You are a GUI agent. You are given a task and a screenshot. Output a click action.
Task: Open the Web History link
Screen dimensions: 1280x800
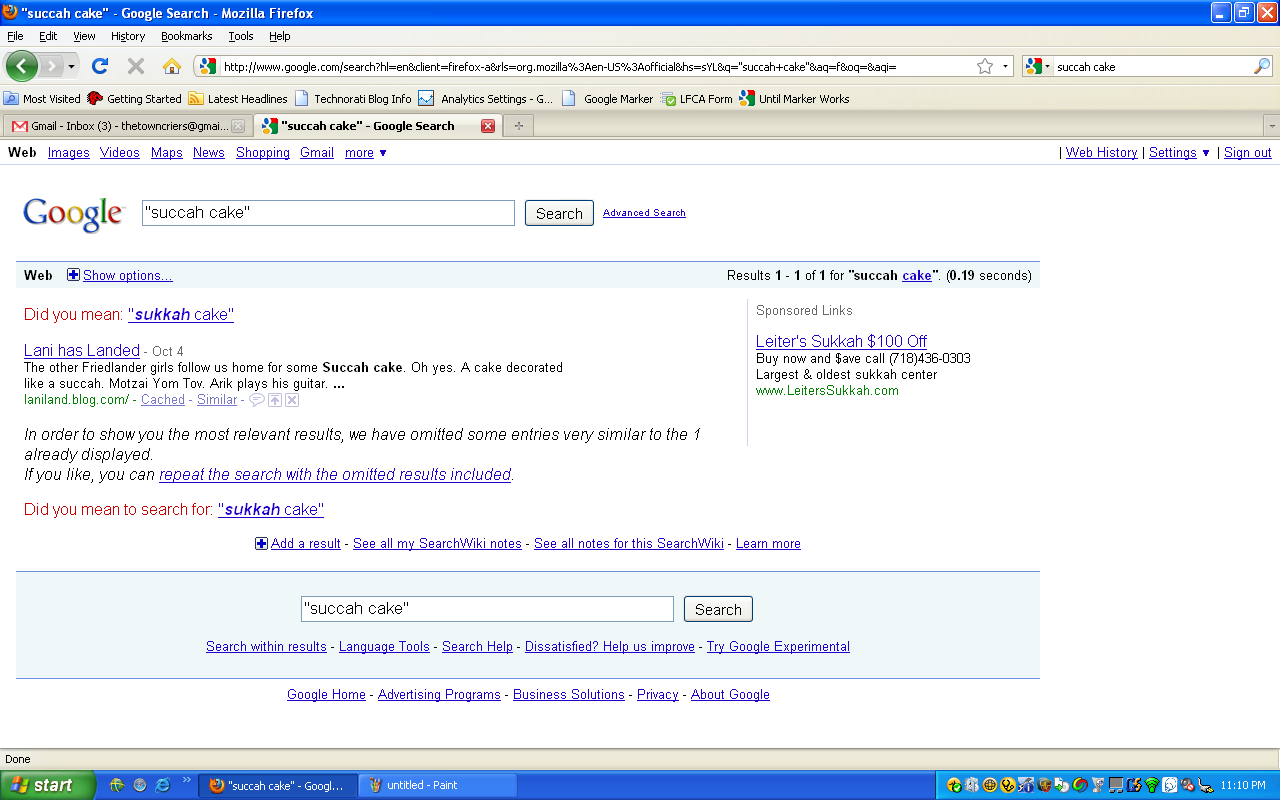pyautogui.click(x=1101, y=153)
